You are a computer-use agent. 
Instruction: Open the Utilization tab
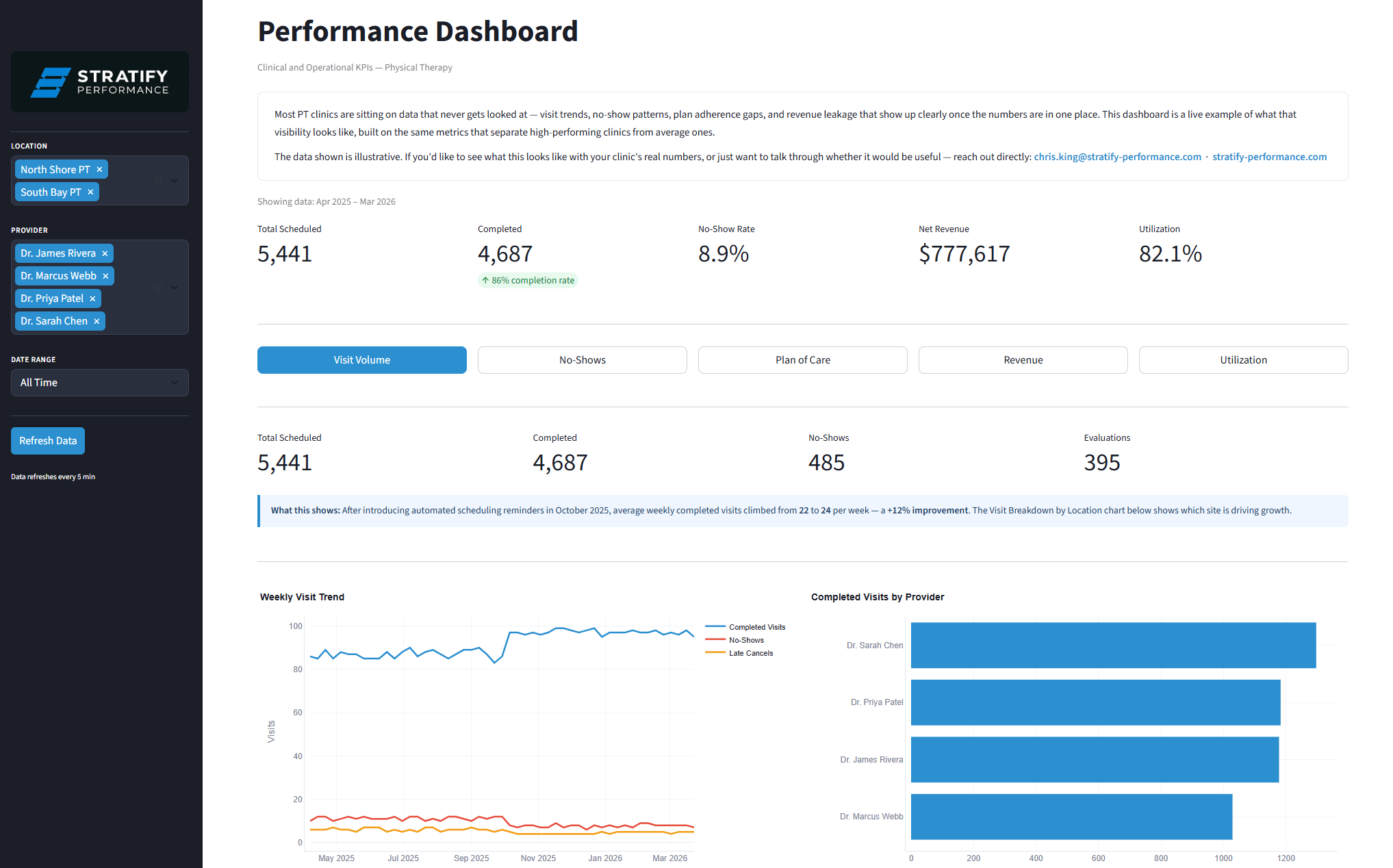(1244, 360)
